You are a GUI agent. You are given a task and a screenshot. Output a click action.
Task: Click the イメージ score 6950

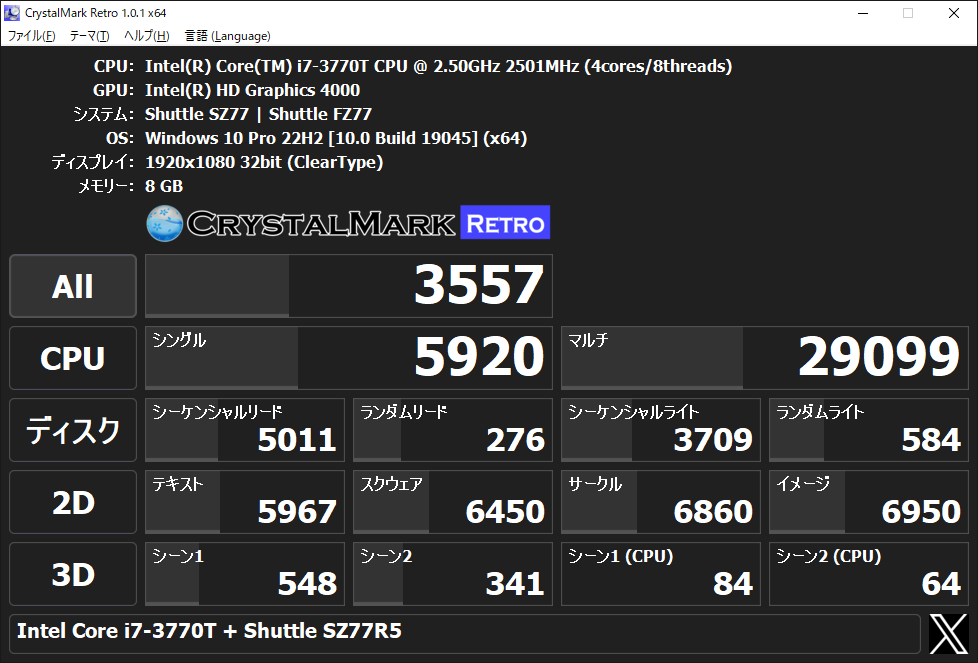pos(869,502)
